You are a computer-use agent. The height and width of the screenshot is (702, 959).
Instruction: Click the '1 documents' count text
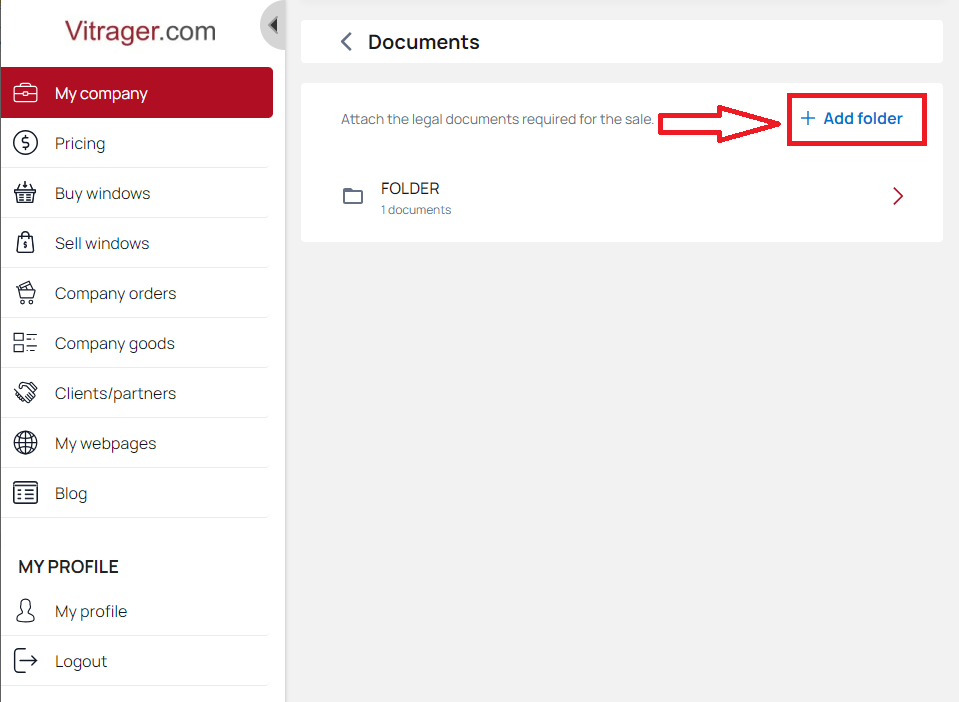tap(416, 210)
